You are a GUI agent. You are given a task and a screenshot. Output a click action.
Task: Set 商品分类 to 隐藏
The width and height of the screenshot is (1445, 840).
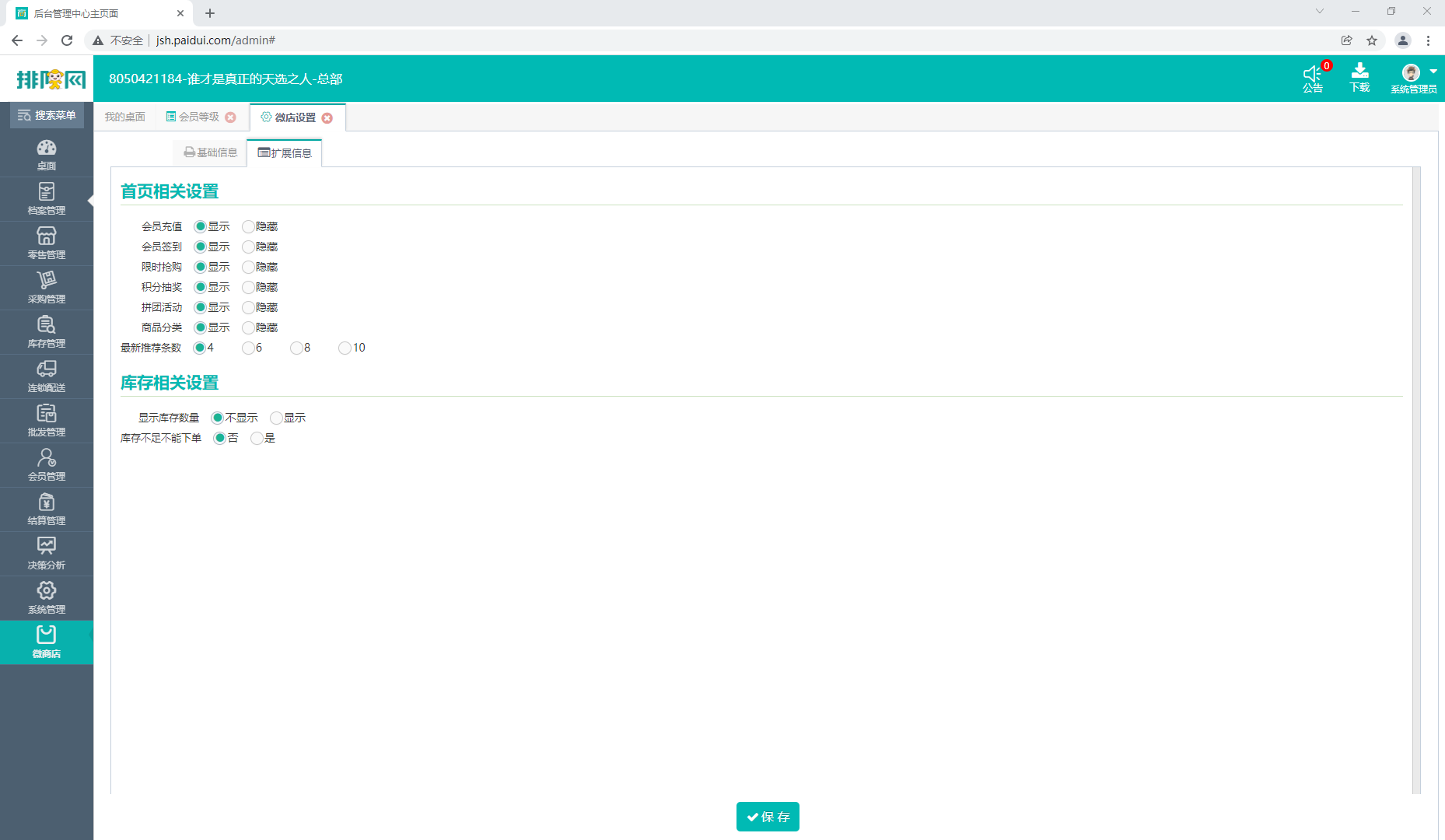[x=248, y=328]
